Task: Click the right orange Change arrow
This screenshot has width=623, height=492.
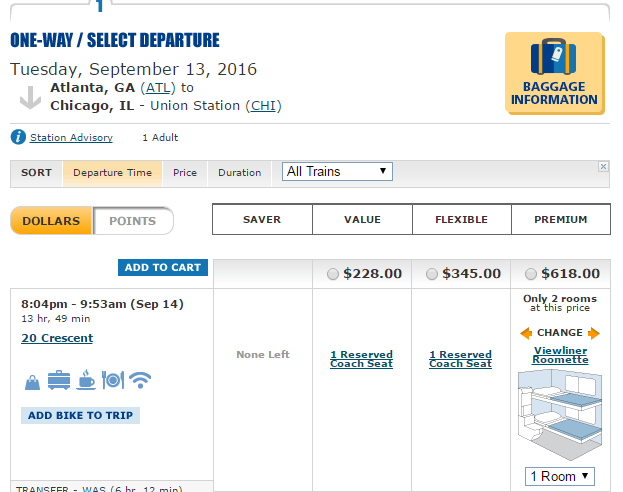Action: point(594,333)
